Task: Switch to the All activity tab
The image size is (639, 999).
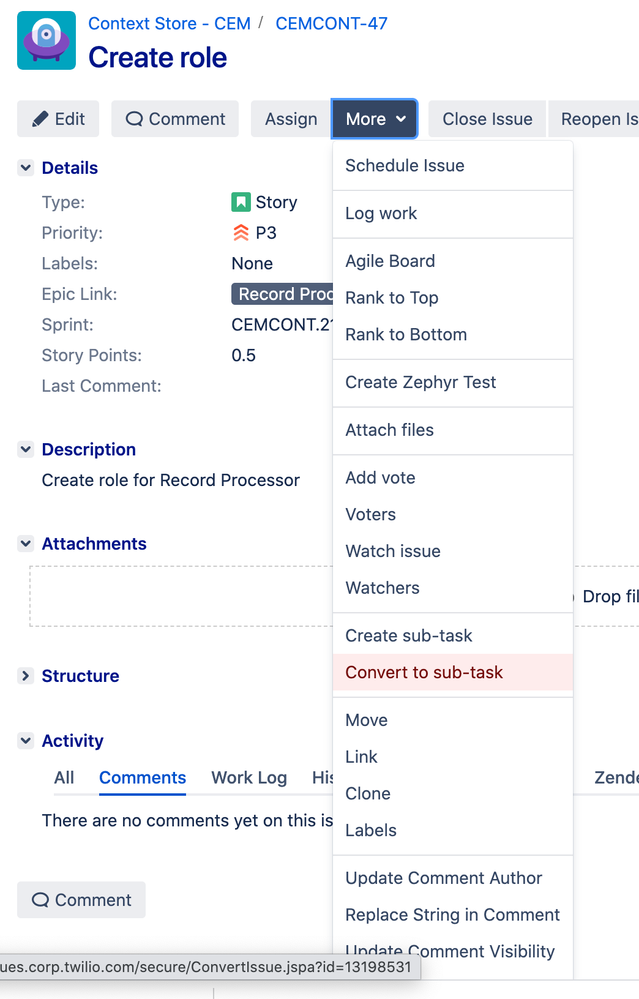Action: click(64, 778)
